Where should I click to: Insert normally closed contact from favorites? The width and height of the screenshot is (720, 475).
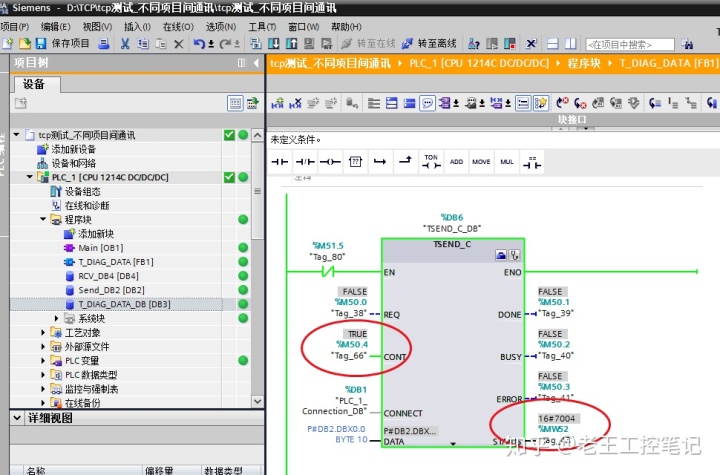click(x=305, y=162)
